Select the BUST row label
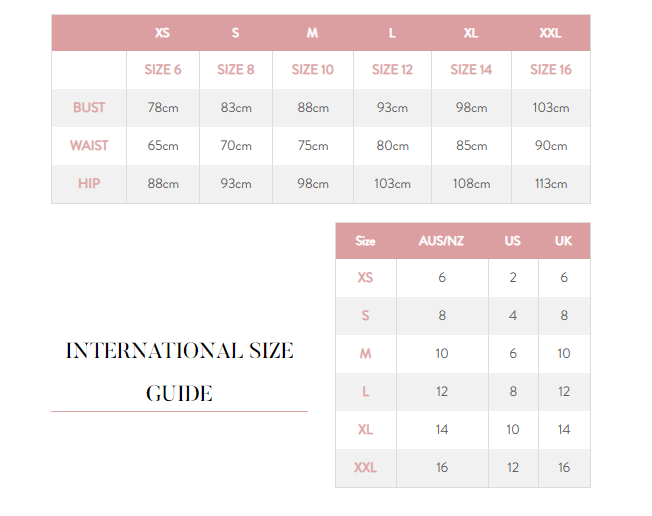This screenshot has width=652, height=516. pos(89,108)
